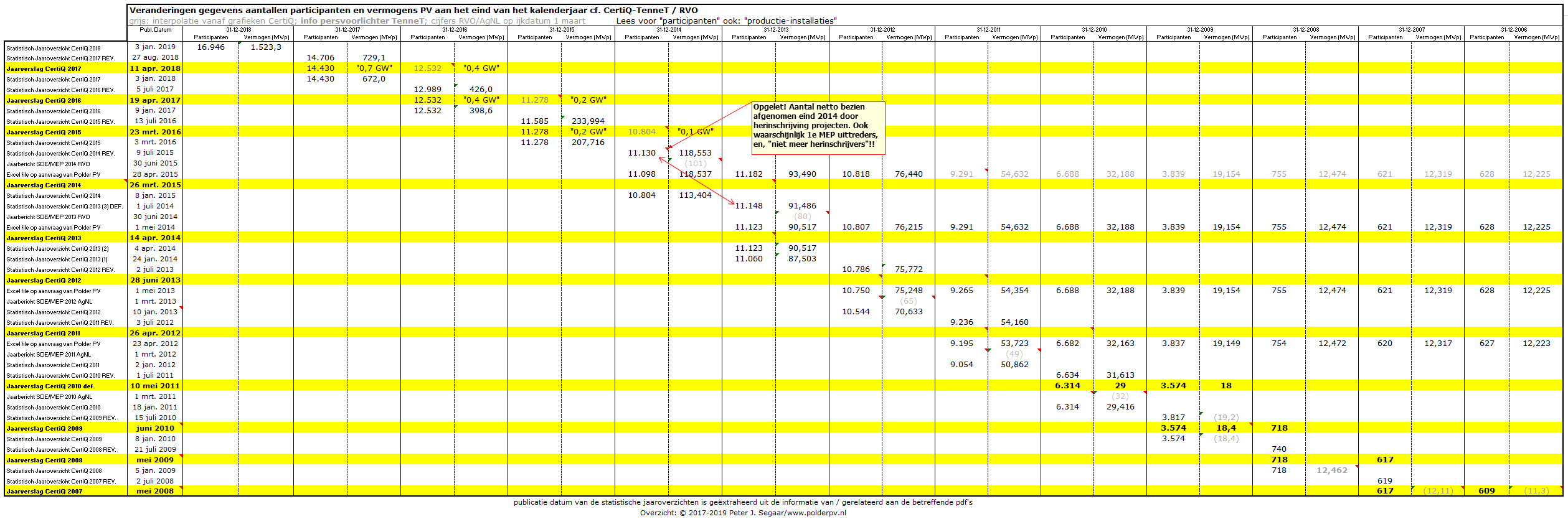Select row label "Jaarbericht SDE/MEP 2014 RVO"
Viewport: 1568px width, 519px height.
[x=48, y=164]
